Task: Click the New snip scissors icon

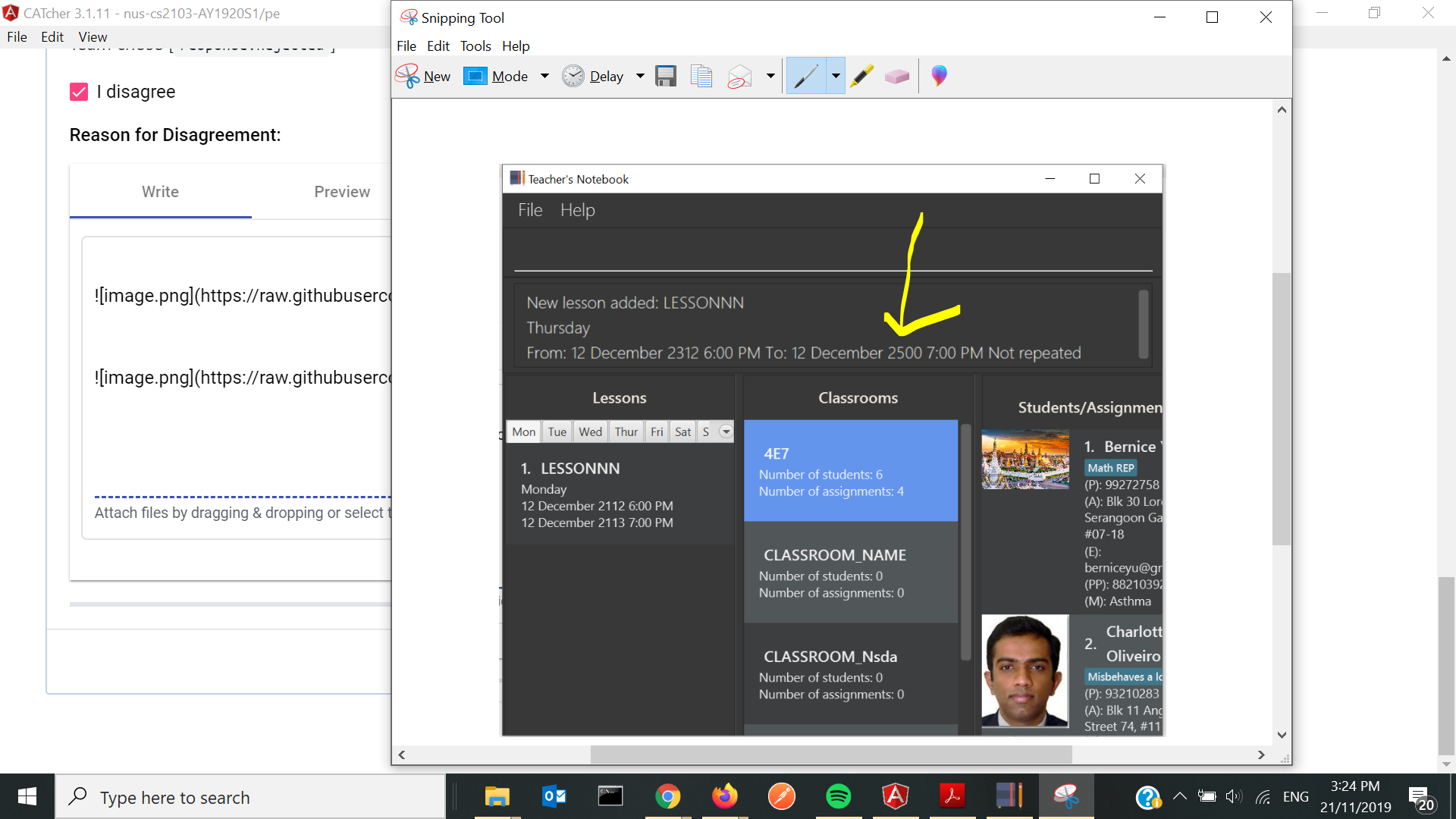Action: [408, 76]
